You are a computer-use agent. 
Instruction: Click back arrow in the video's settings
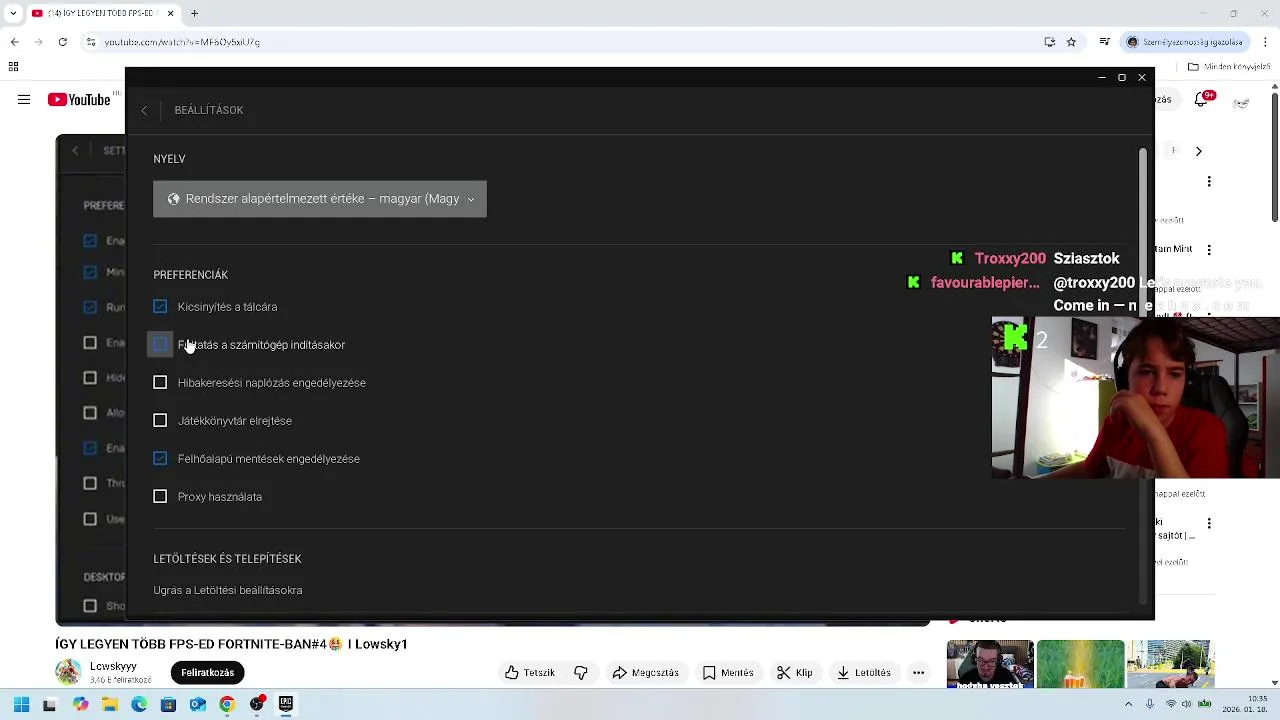[75, 150]
